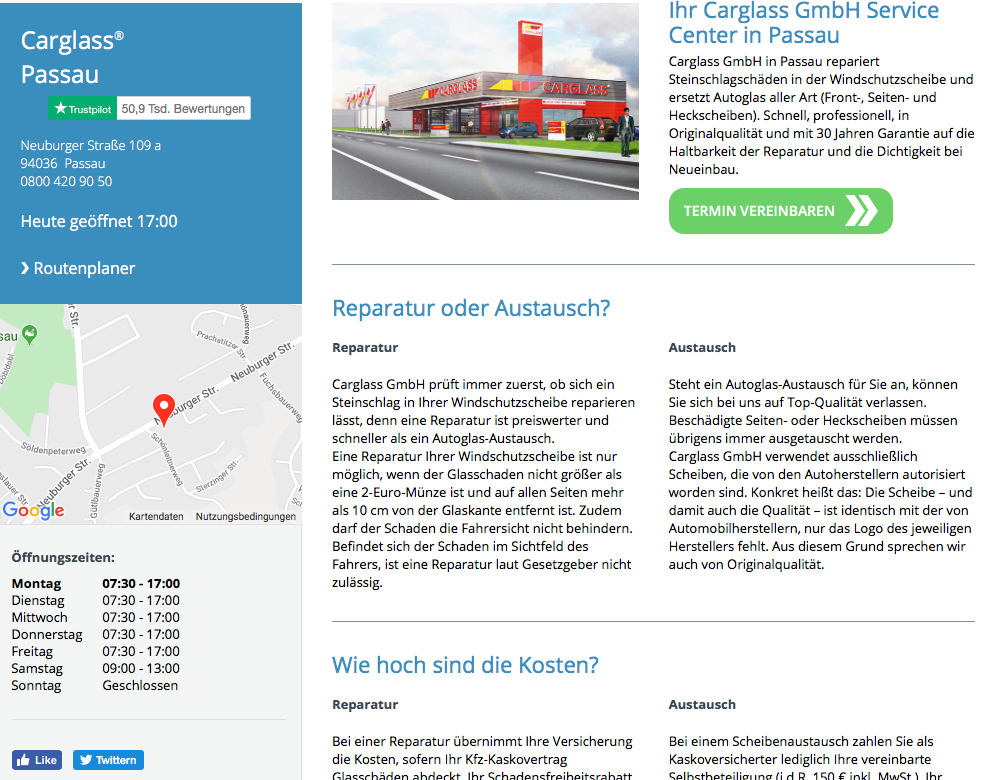This screenshot has width=995, height=780.
Task: Click the green park marker on map
Action: click(29, 334)
